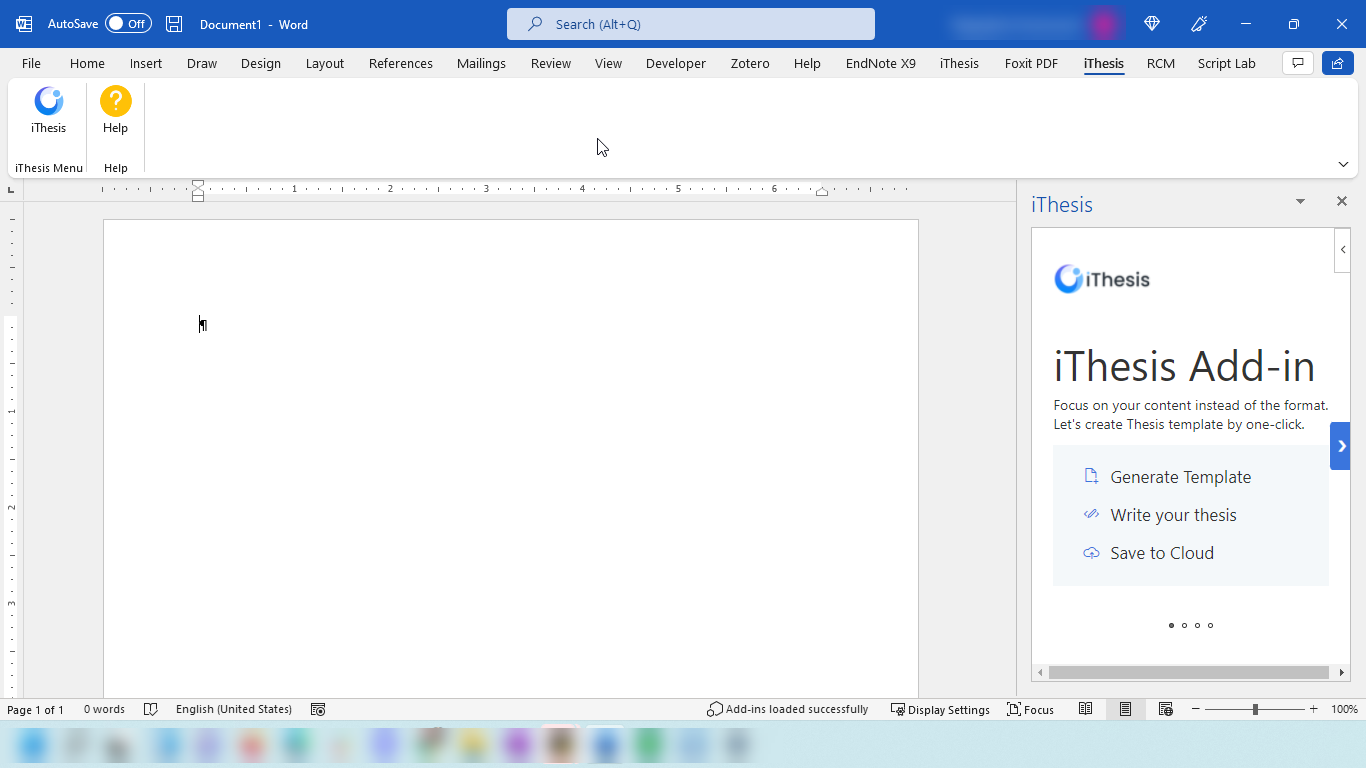Click the blue Share icon button
Viewport: 1366px width, 768px height.
pyautogui.click(x=1337, y=63)
